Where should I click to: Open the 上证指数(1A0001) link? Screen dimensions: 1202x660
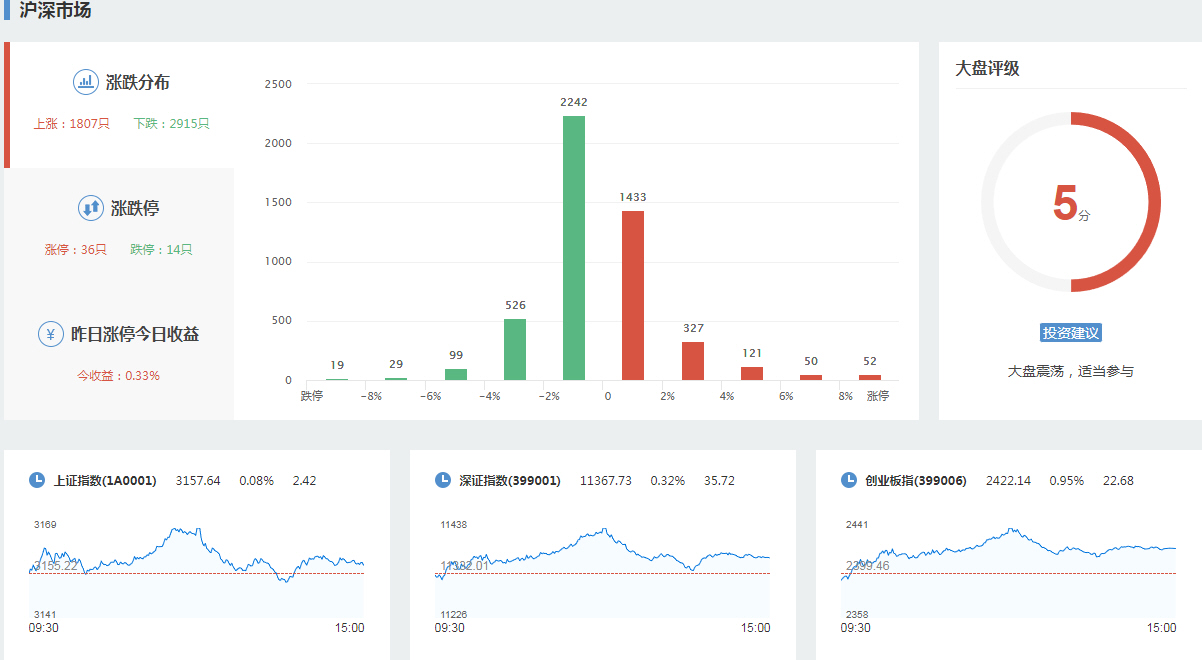105,481
